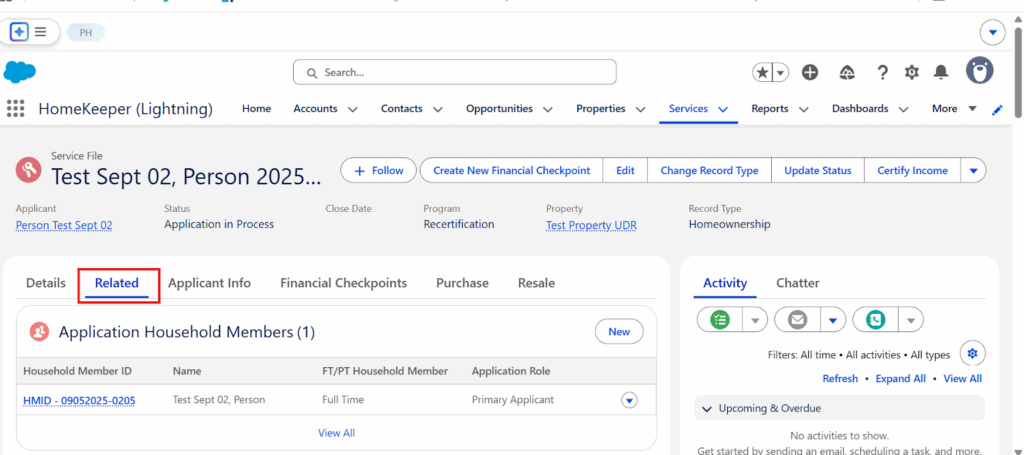View notifications via the bell icon

click(x=940, y=72)
